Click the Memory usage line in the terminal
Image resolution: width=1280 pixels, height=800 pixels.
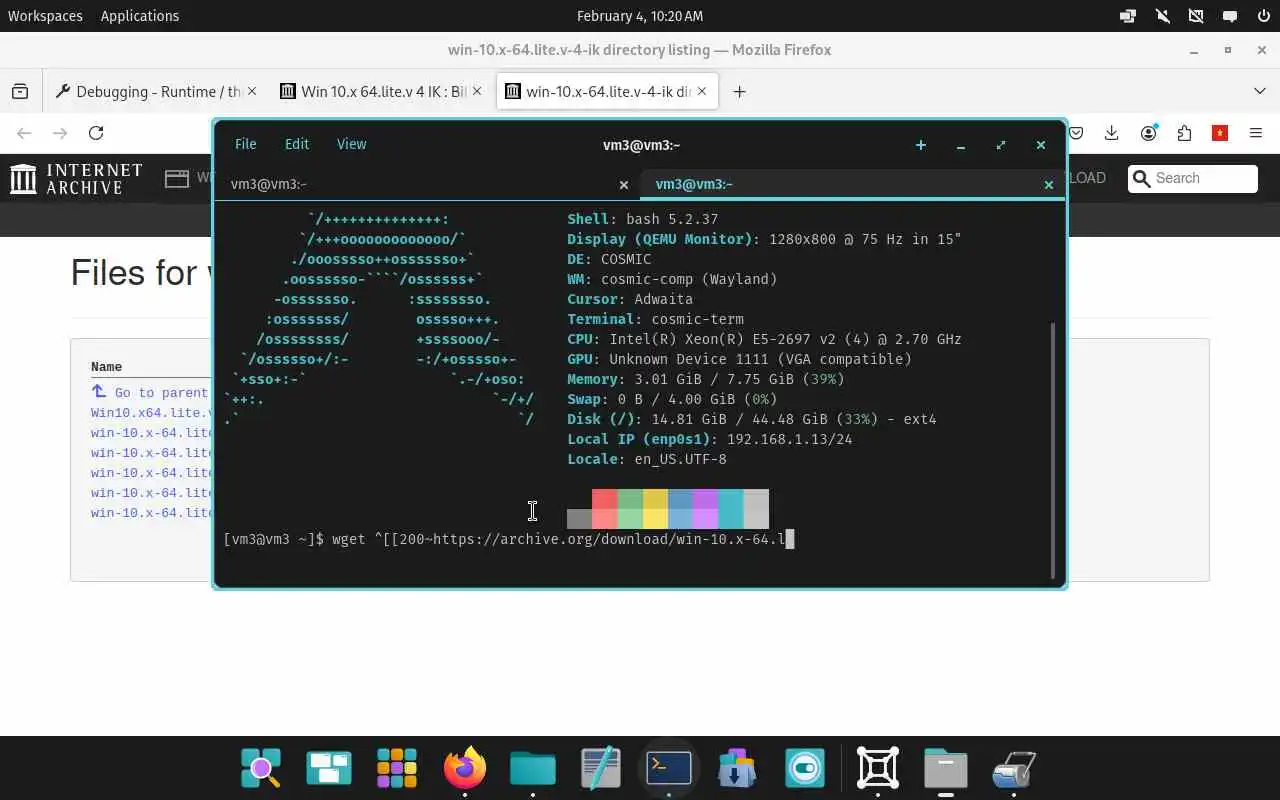coord(706,379)
